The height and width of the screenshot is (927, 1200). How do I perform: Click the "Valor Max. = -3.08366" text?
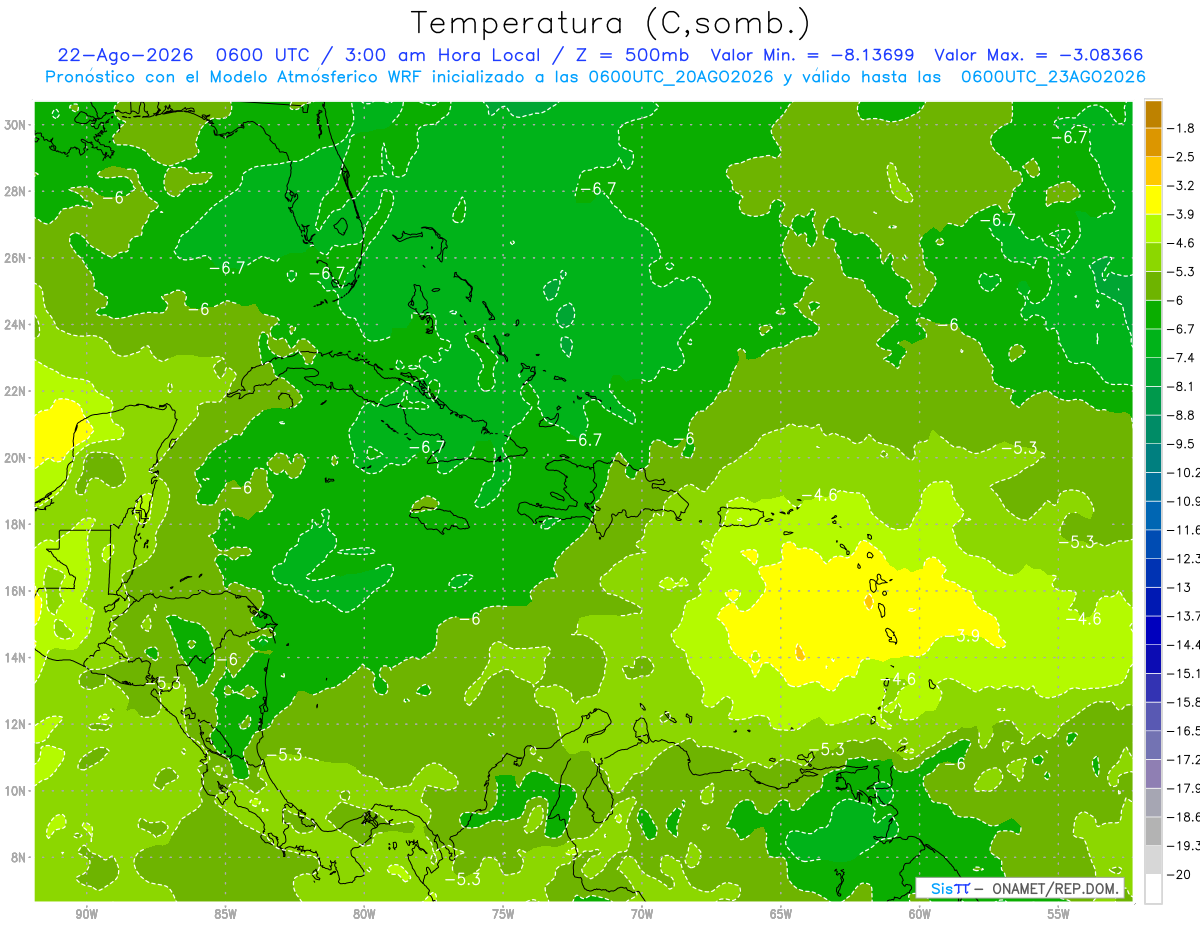coord(1038,55)
